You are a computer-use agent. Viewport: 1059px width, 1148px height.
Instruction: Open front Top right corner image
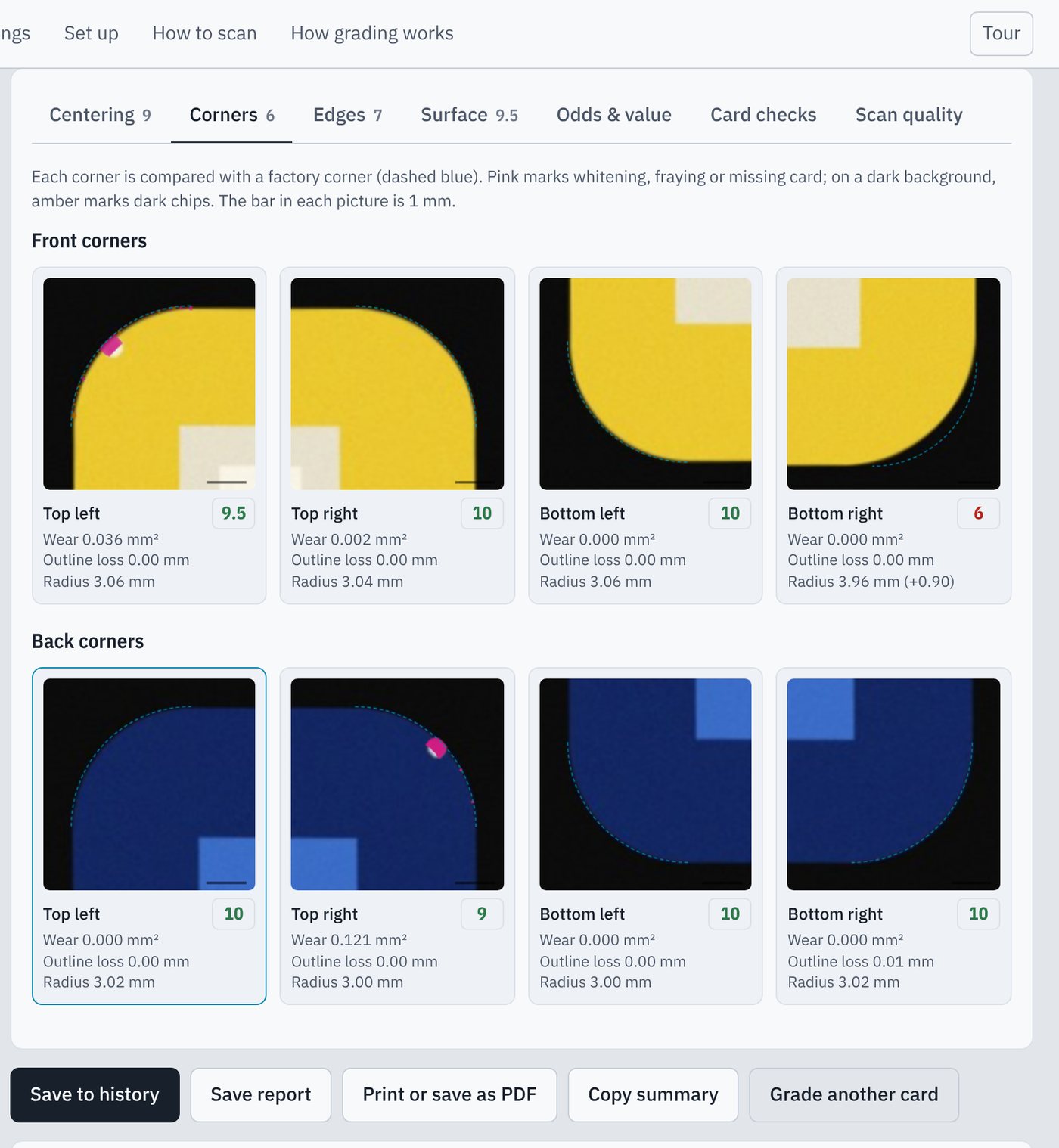pos(397,383)
